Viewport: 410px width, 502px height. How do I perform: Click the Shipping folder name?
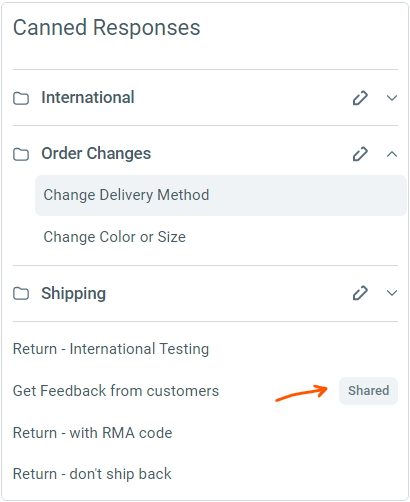point(73,294)
